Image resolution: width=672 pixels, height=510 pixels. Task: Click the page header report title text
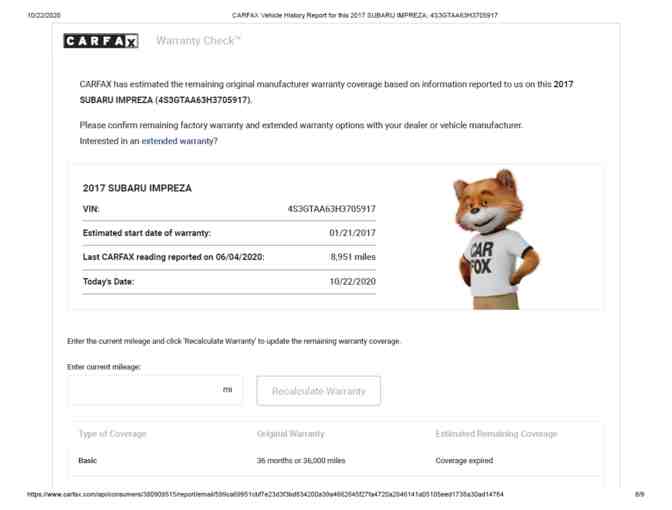tap(365, 15)
